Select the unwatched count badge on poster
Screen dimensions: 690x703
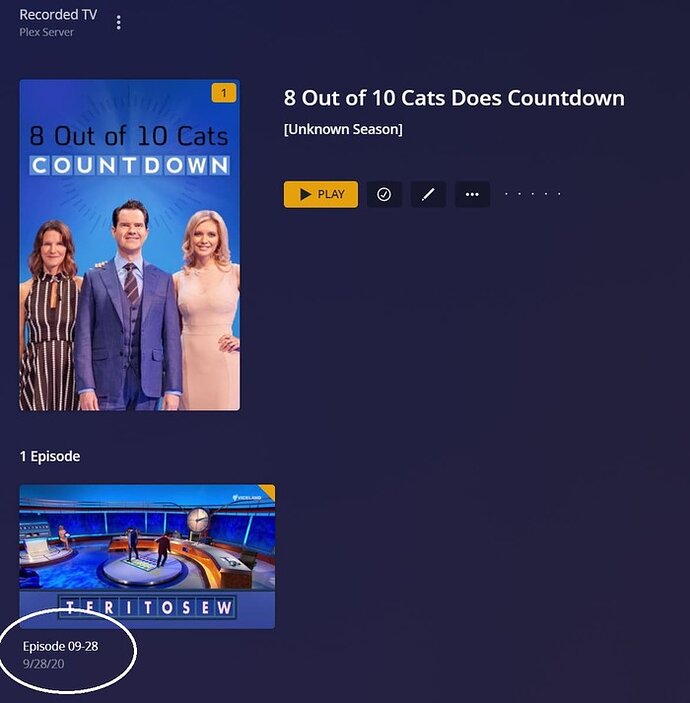[x=224, y=93]
